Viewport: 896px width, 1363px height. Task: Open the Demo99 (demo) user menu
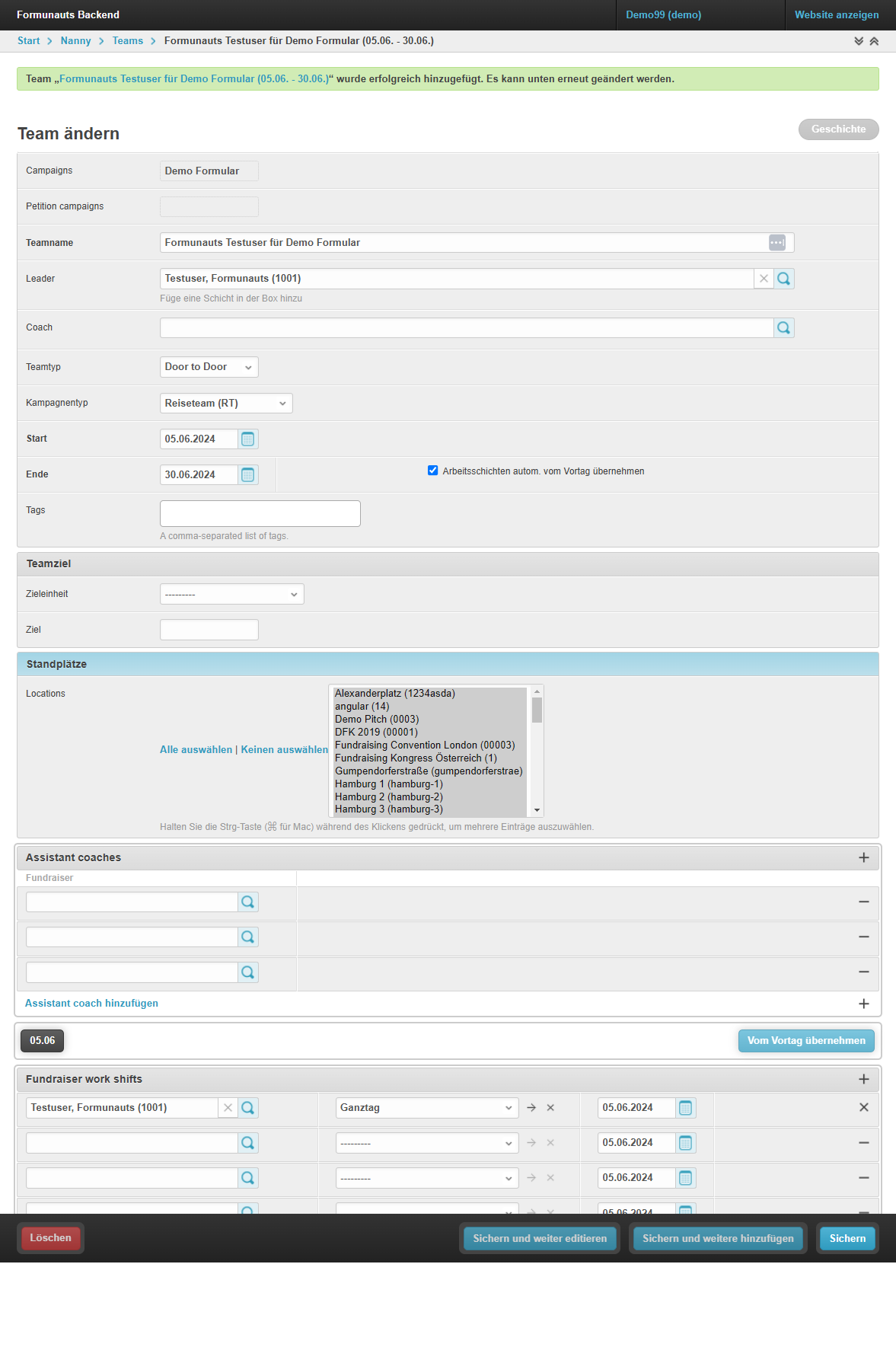(x=663, y=15)
